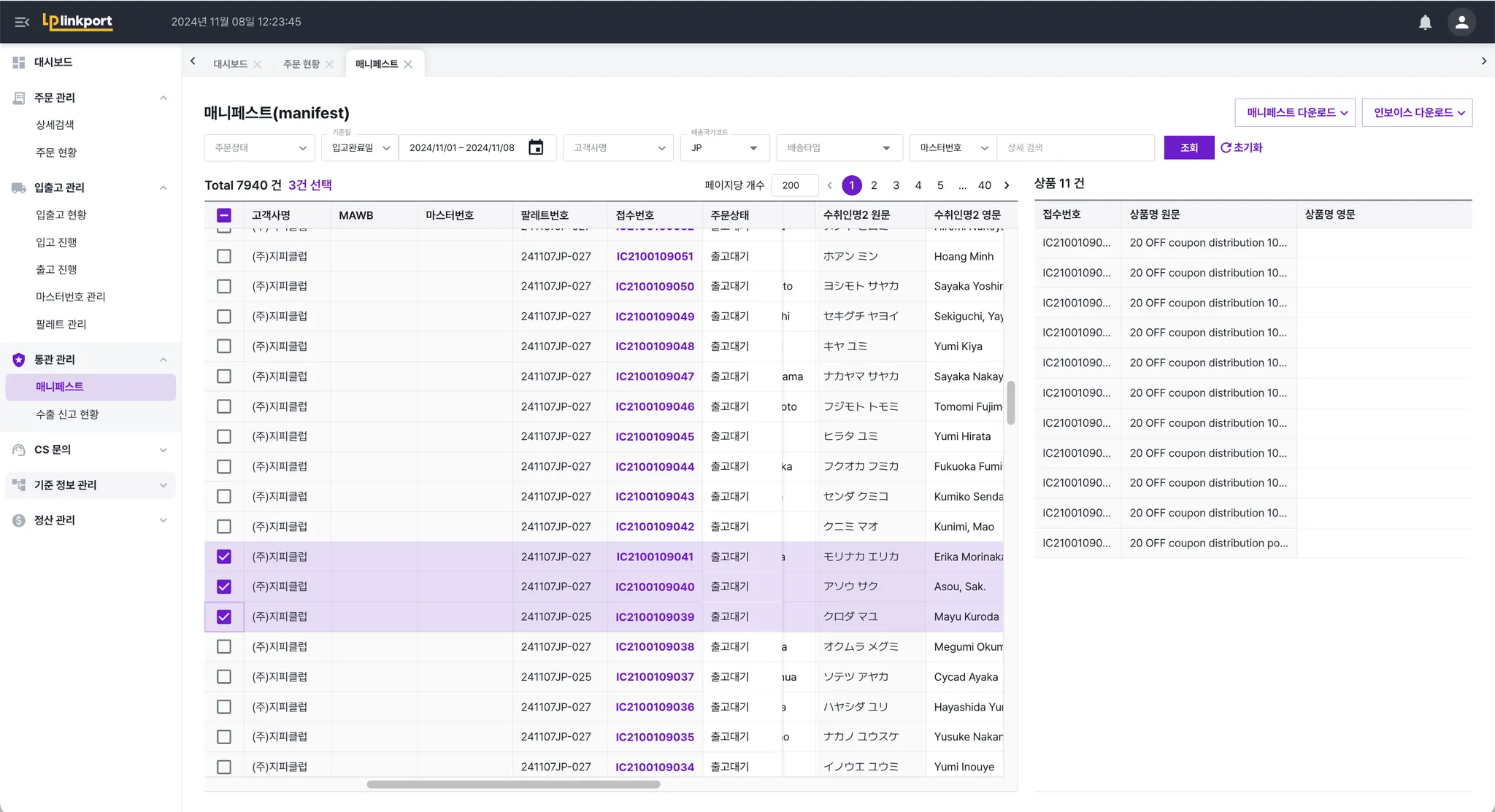Image resolution: width=1495 pixels, height=812 pixels.
Task: Click the 조회 search button
Action: 1188,147
